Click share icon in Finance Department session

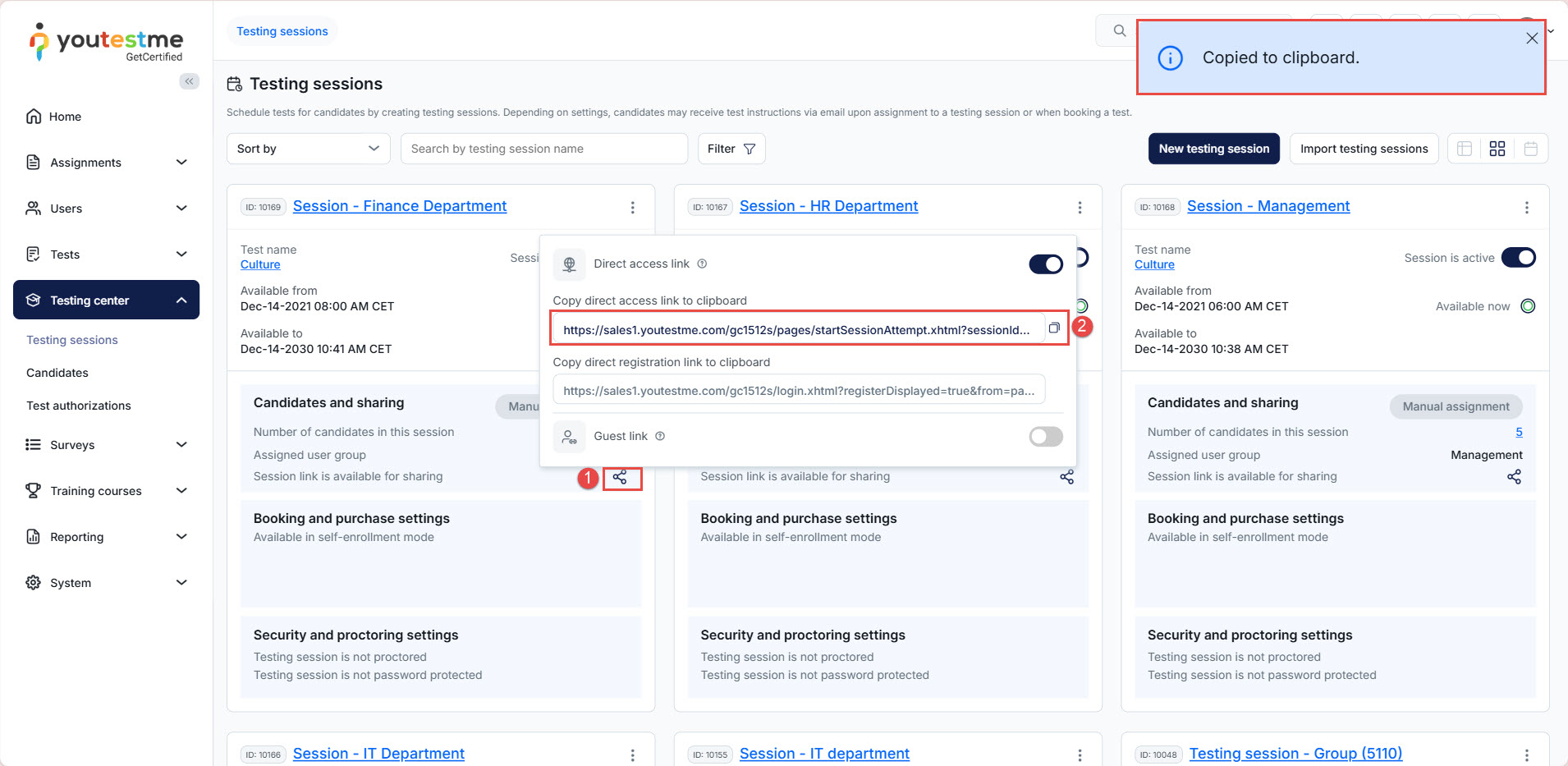click(x=621, y=477)
